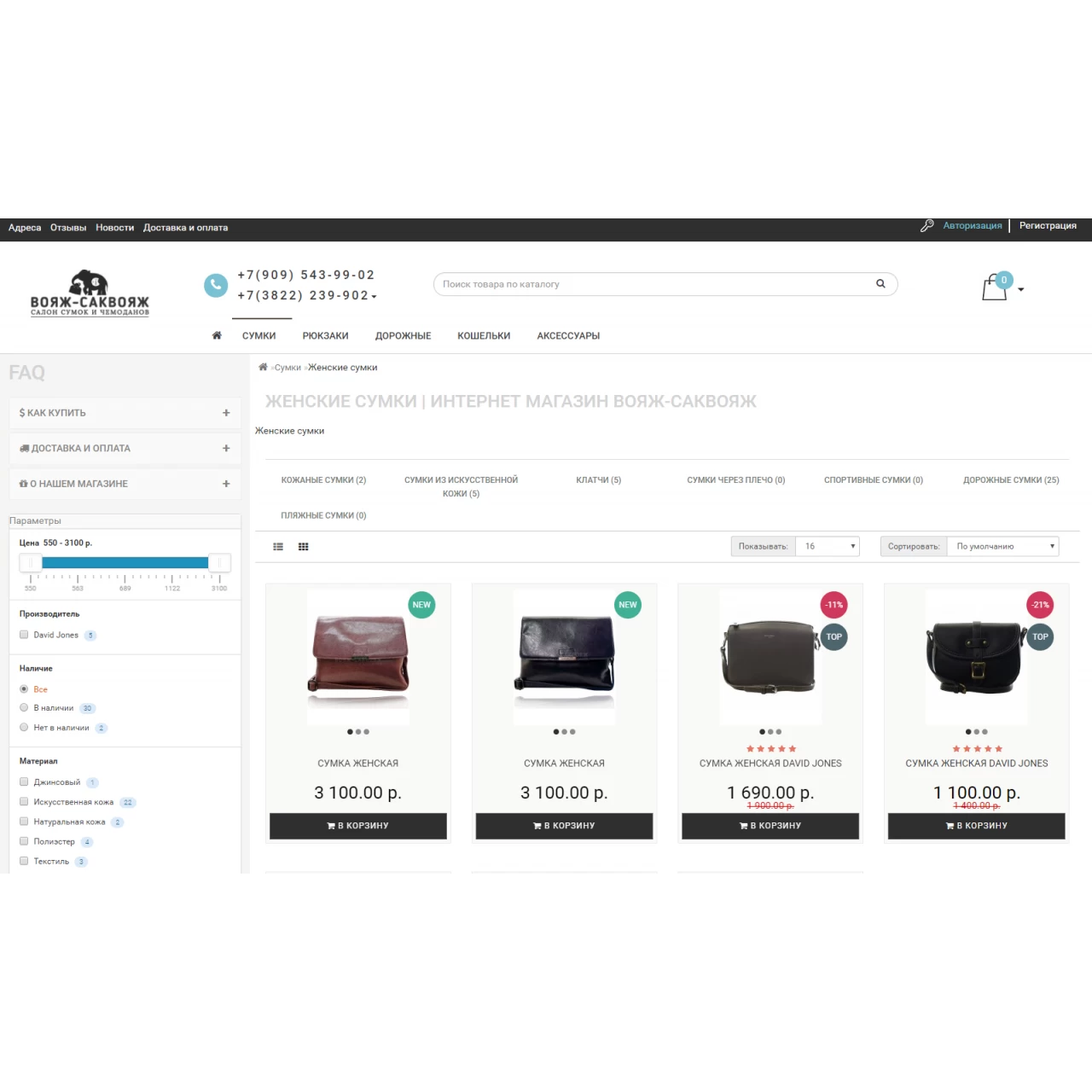The height and width of the screenshot is (1092, 1092).
Task: Add 1 100.00 р. David Jones bag to cart
Action: (977, 826)
